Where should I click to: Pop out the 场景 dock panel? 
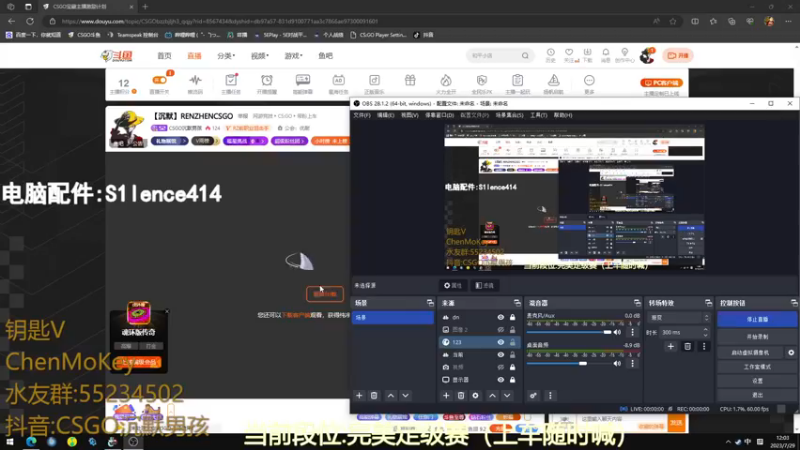(430, 303)
